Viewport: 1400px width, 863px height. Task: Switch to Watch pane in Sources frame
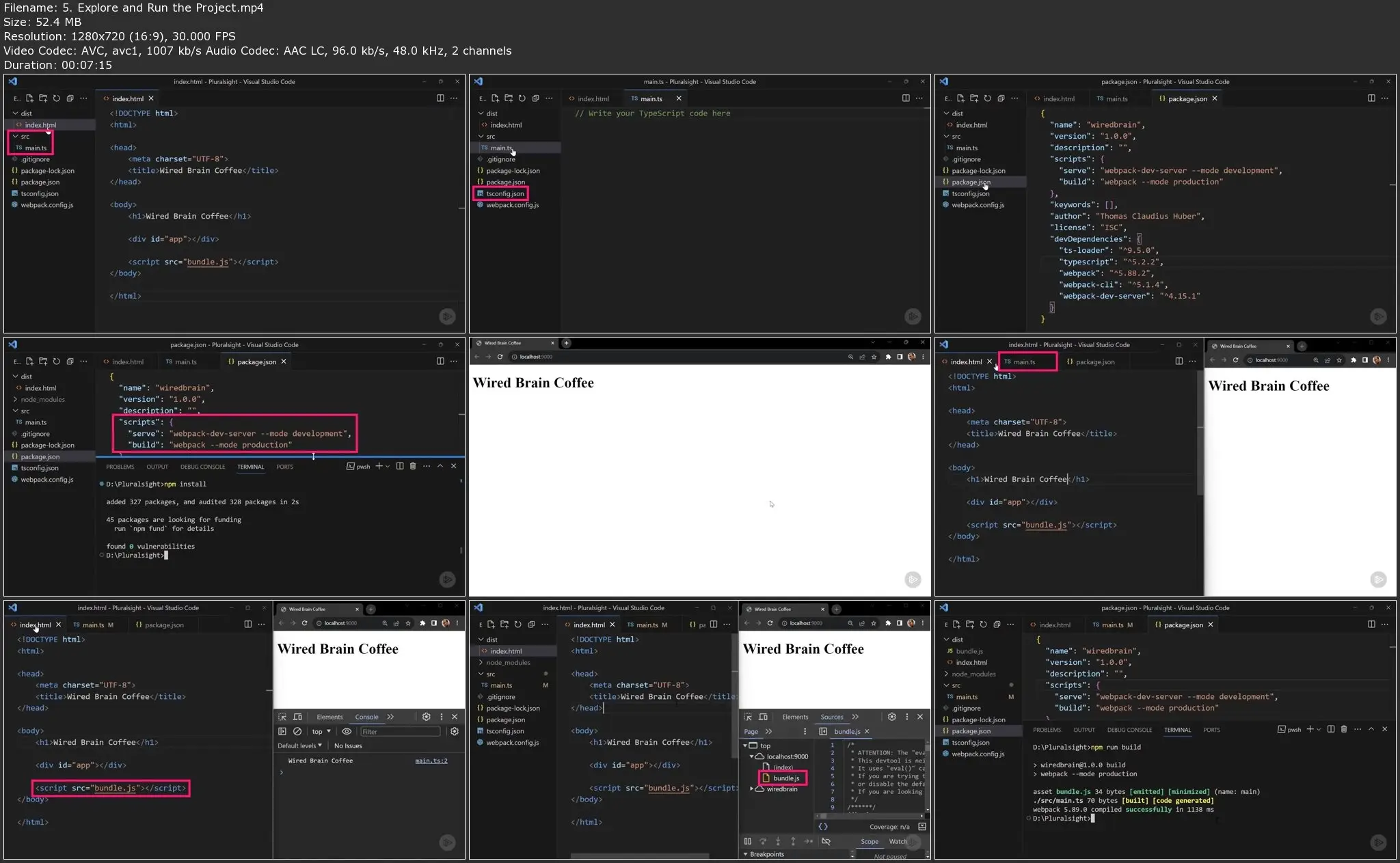click(898, 841)
